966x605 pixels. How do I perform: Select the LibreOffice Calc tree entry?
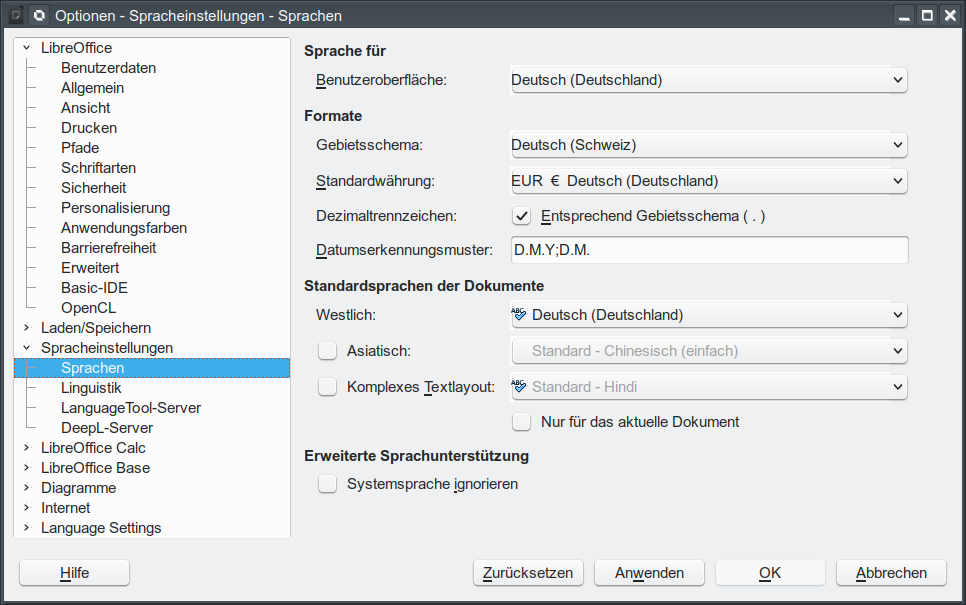(x=93, y=448)
